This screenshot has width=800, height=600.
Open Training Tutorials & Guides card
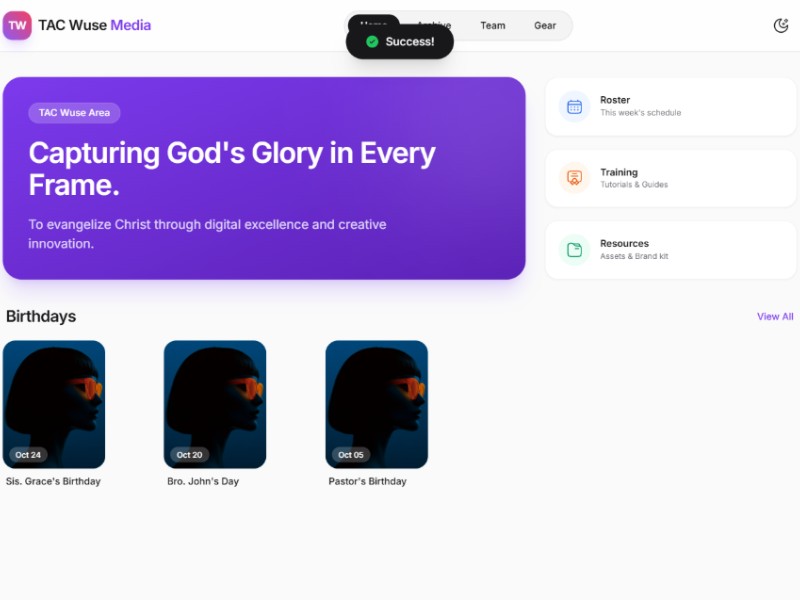pyautogui.click(x=670, y=178)
